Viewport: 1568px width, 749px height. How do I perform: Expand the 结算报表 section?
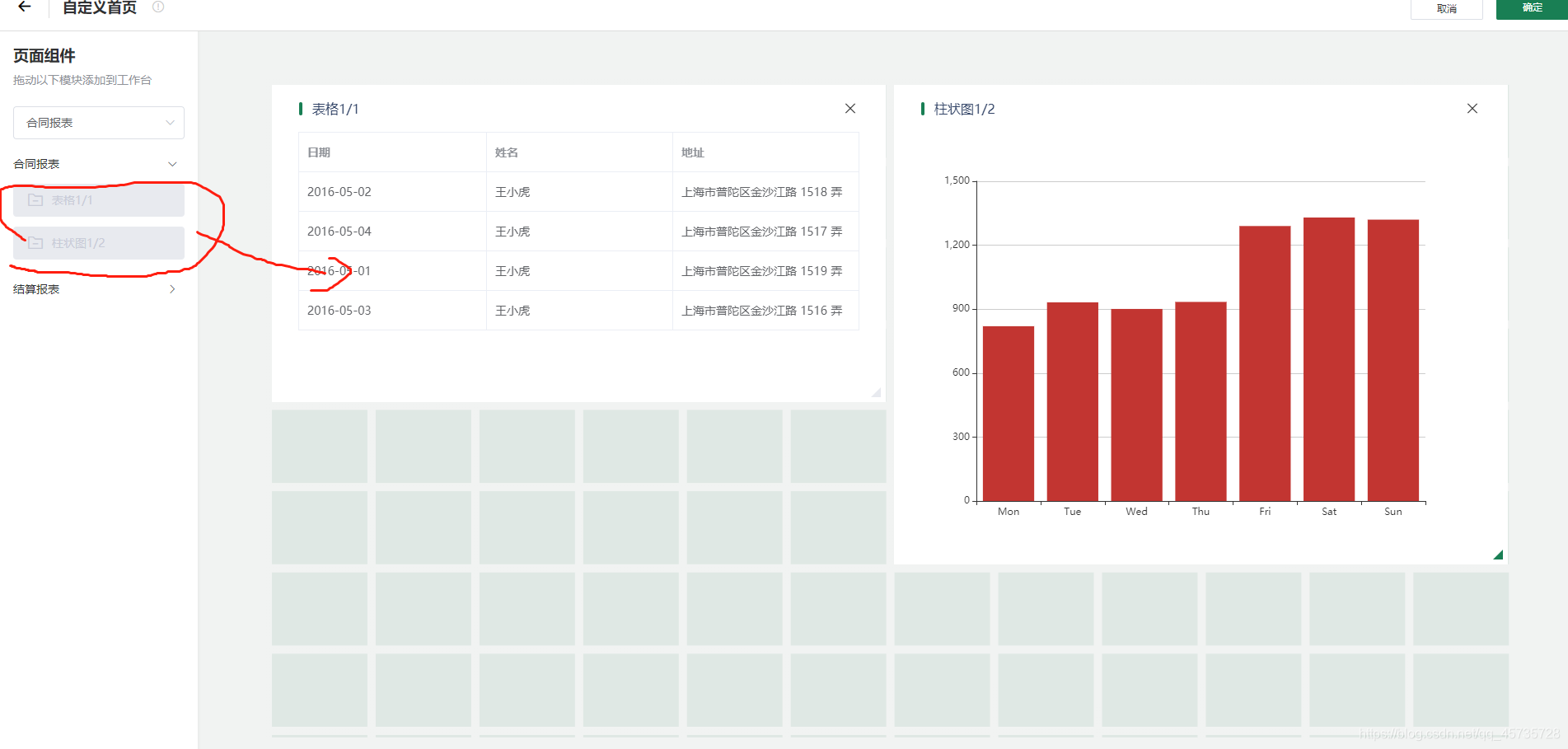172,289
